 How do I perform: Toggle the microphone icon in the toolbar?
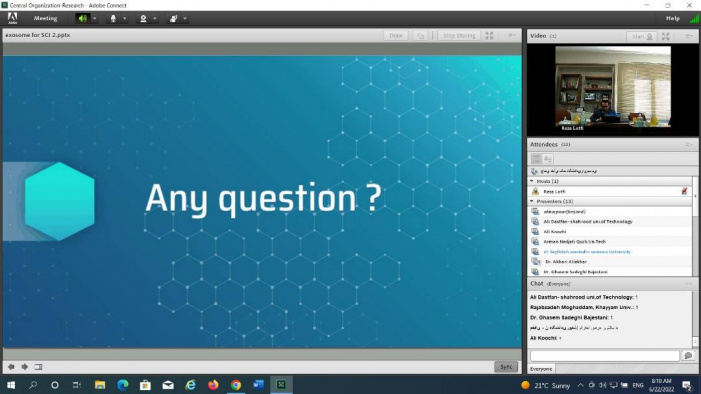pos(113,18)
